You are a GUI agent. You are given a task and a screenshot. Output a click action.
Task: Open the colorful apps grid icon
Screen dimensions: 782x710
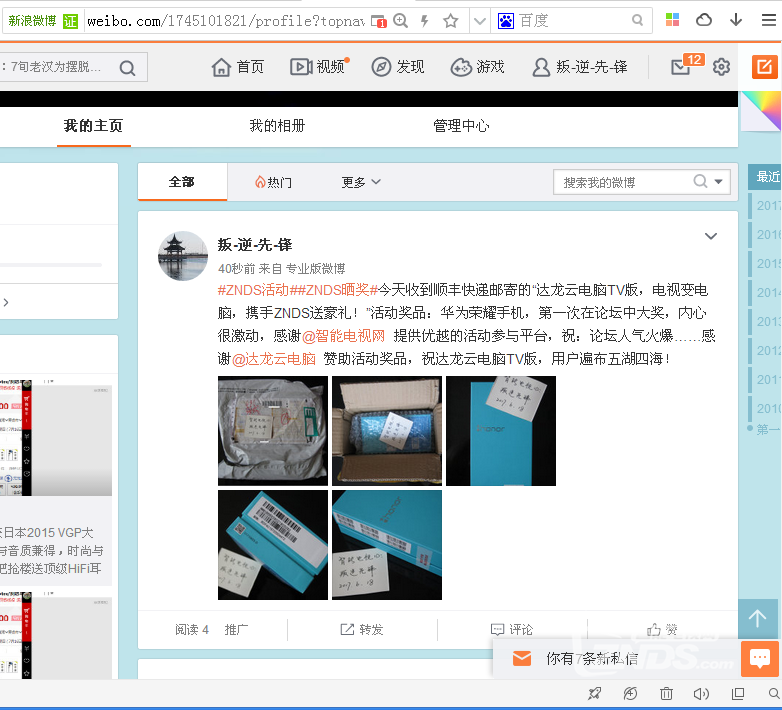coord(672,20)
